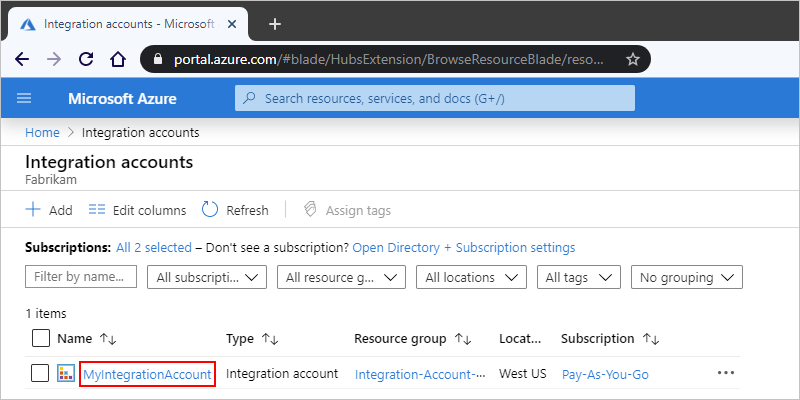Go to browser home page icon
This screenshot has width=800, height=400.
pyautogui.click(x=117, y=59)
